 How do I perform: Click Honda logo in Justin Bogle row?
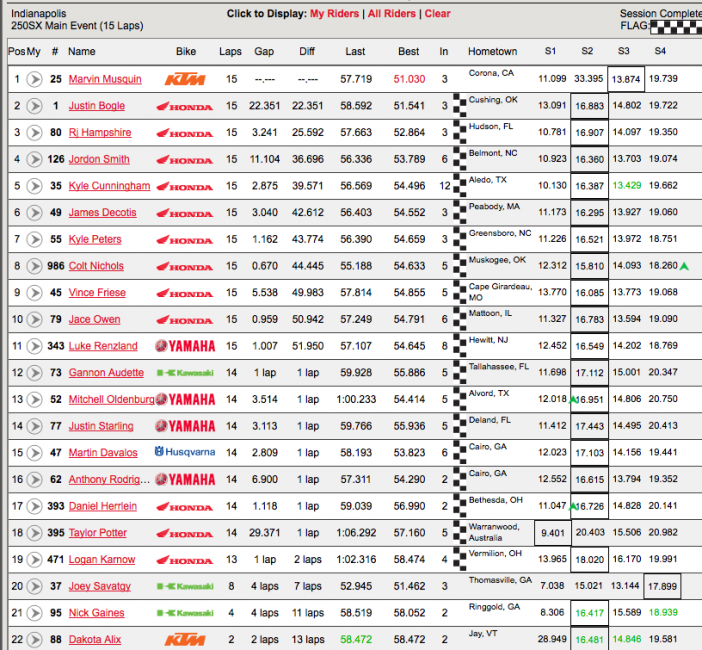(x=185, y=107)
